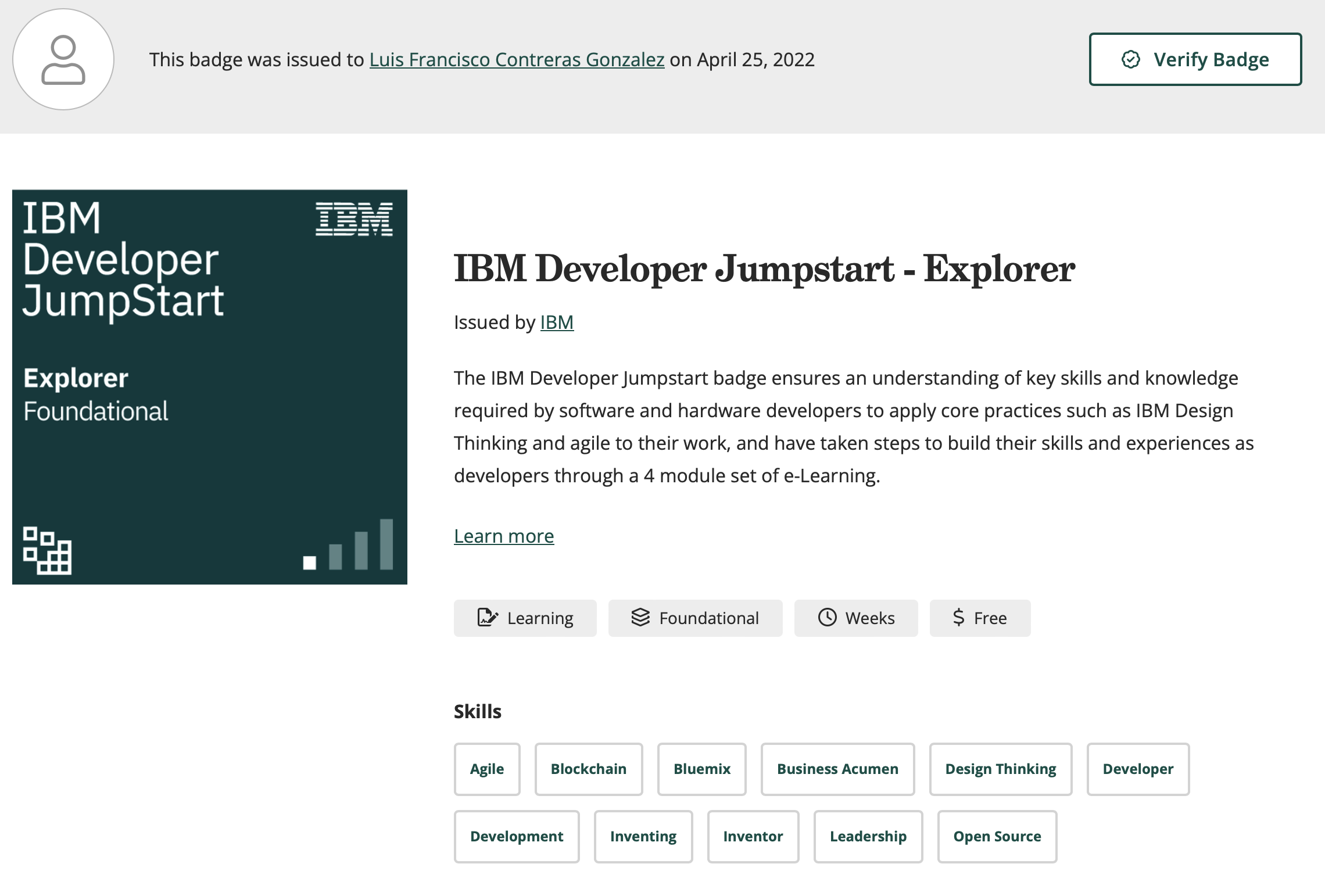
Task: Open the Blockchain skill tag
Action: coord(589,769)
